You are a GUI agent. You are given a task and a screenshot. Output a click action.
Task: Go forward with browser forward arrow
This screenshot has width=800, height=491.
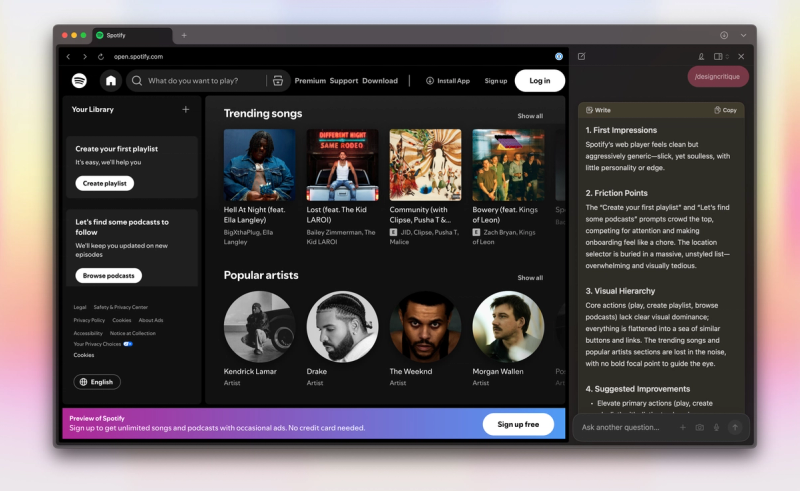[x=85, y=57]
